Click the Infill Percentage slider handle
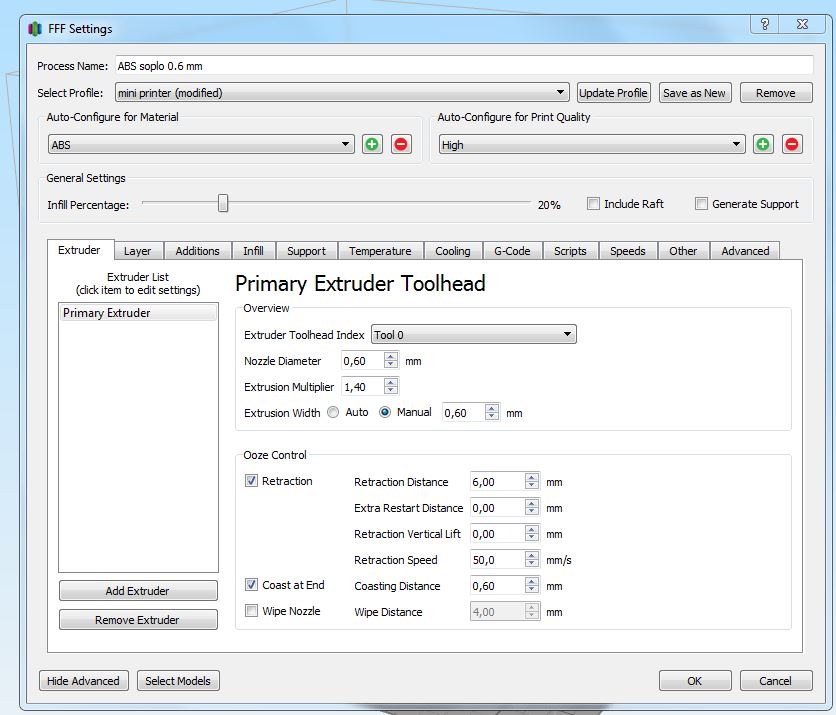This screenshot has width=836, height=715. [223, 204]
